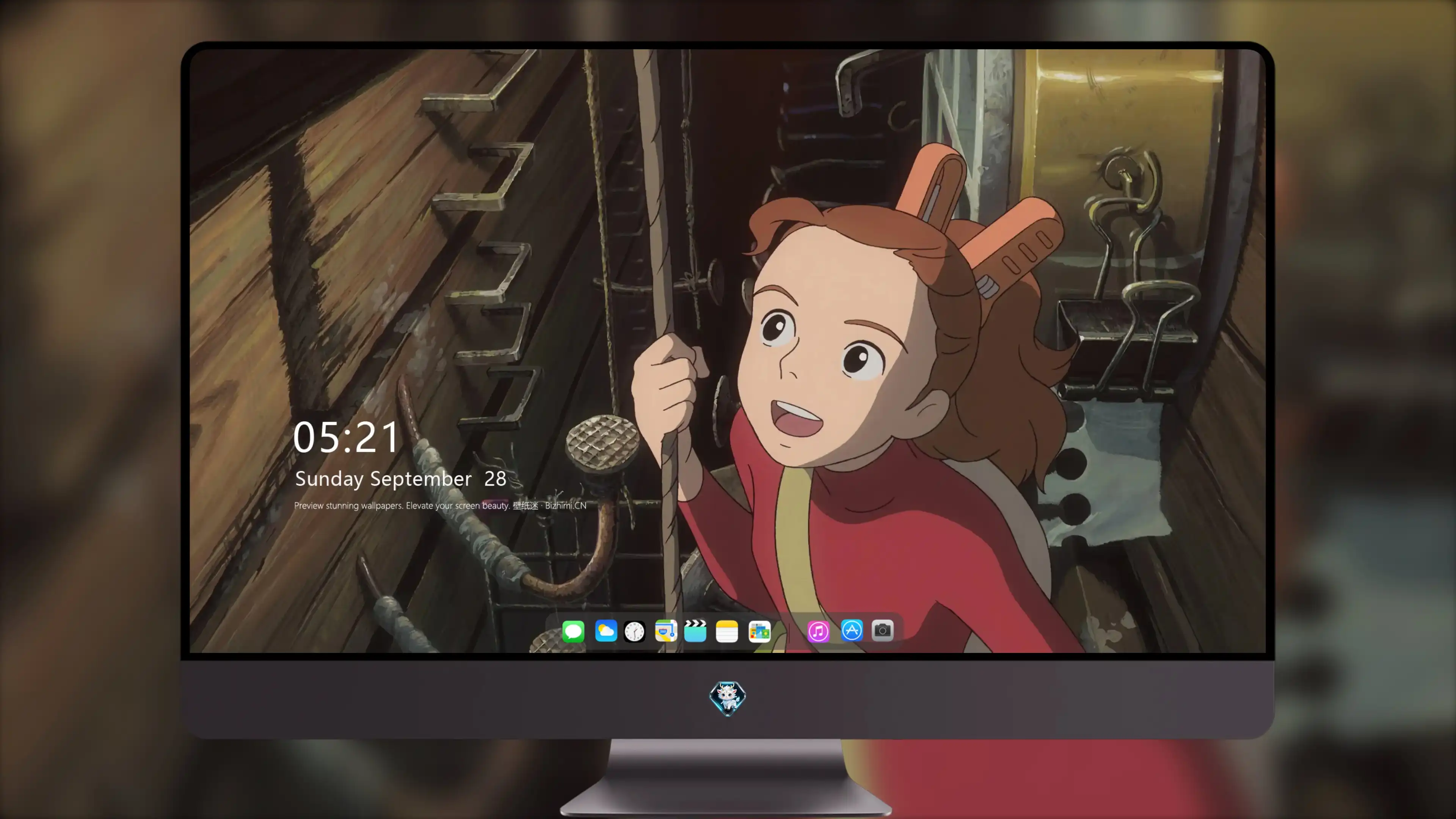Viewport: 1456px width, 819px height.
Task: Click the 05:21 clock display
Action: click(x=345, y=438)
